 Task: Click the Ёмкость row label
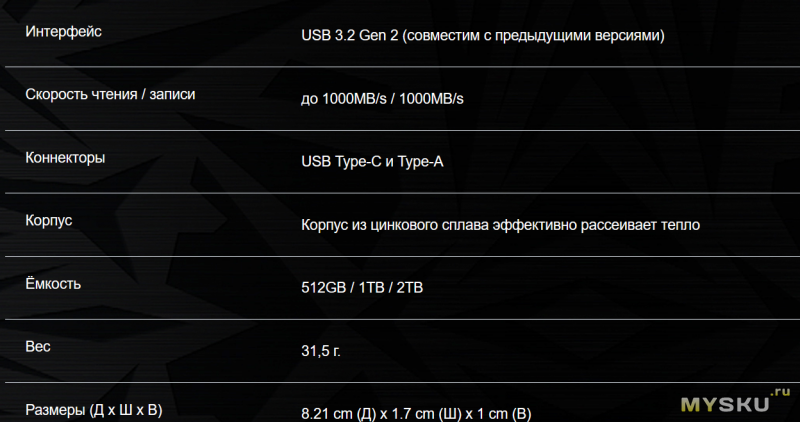click(53, 283)
